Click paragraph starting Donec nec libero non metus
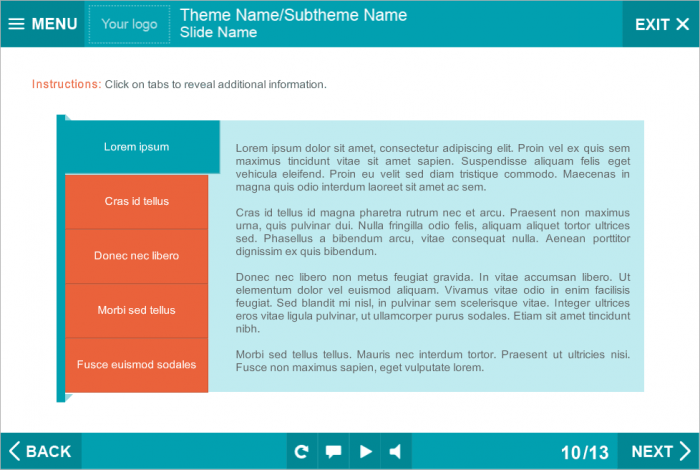Screen dimensions: 700x470 point(433,303)
